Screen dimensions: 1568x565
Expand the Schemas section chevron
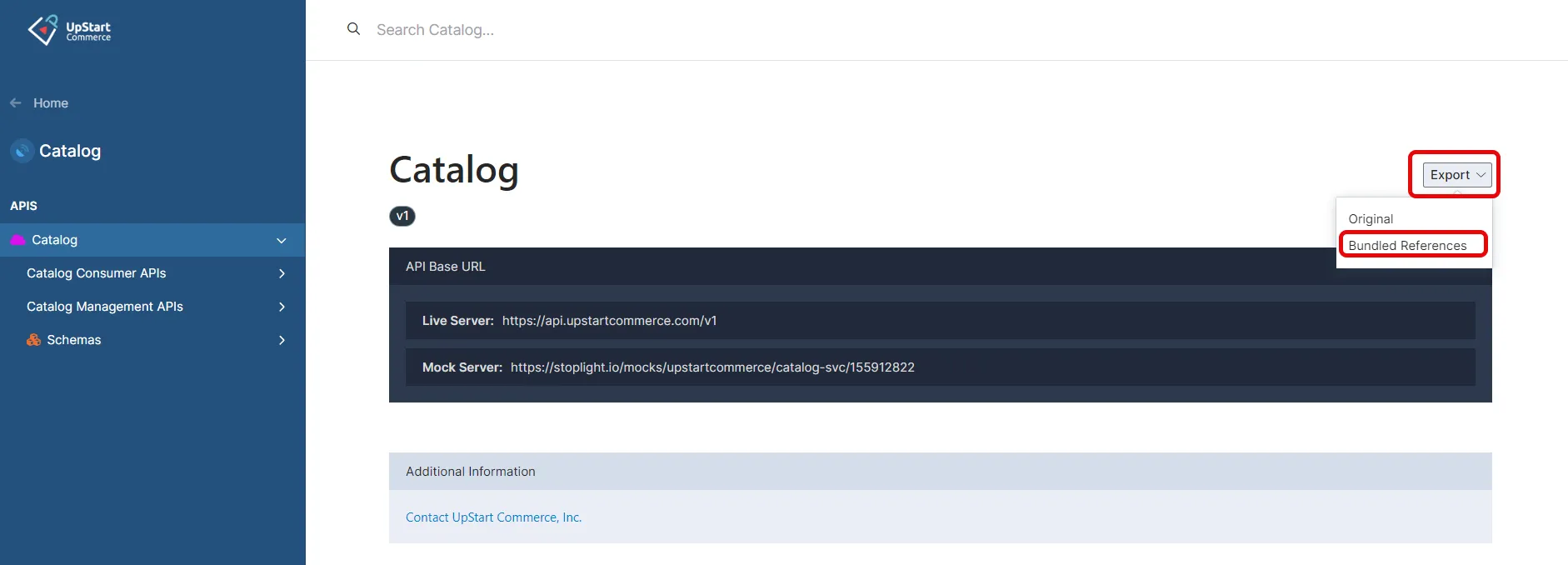[x=282, y=340]
